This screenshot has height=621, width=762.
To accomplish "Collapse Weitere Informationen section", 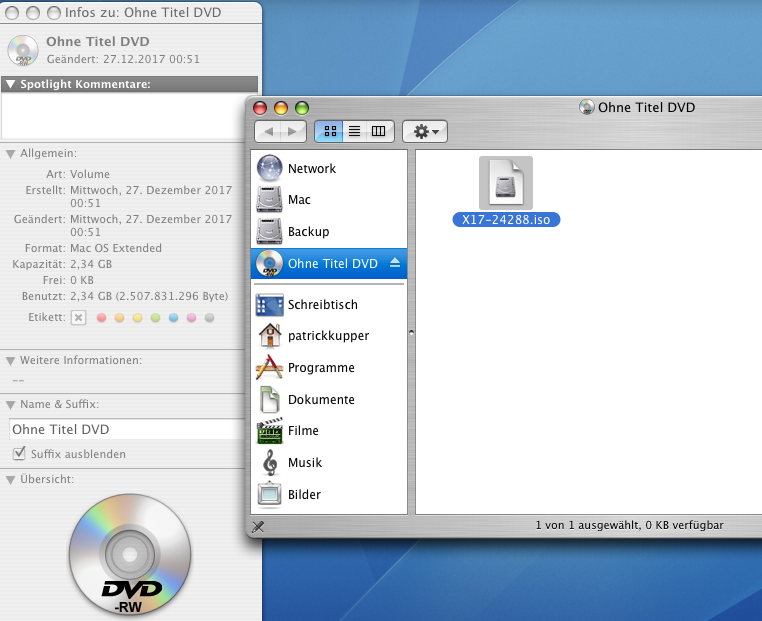I will pos(11,361).
